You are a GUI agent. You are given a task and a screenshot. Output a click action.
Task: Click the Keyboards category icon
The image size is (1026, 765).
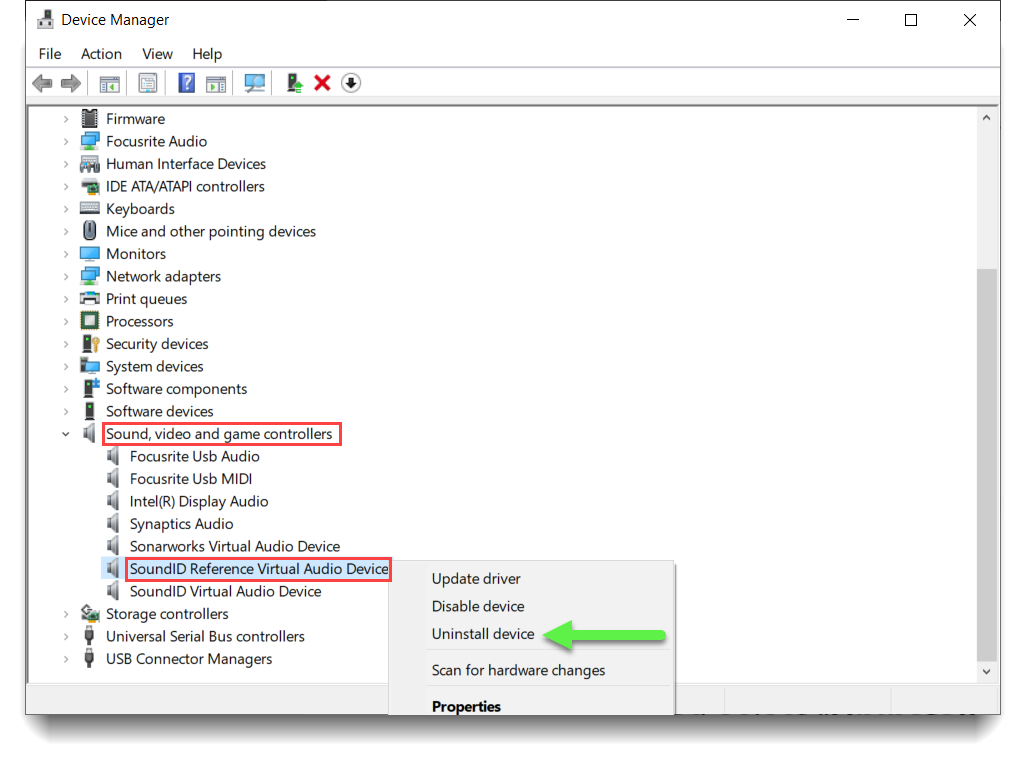coord(90,208)
